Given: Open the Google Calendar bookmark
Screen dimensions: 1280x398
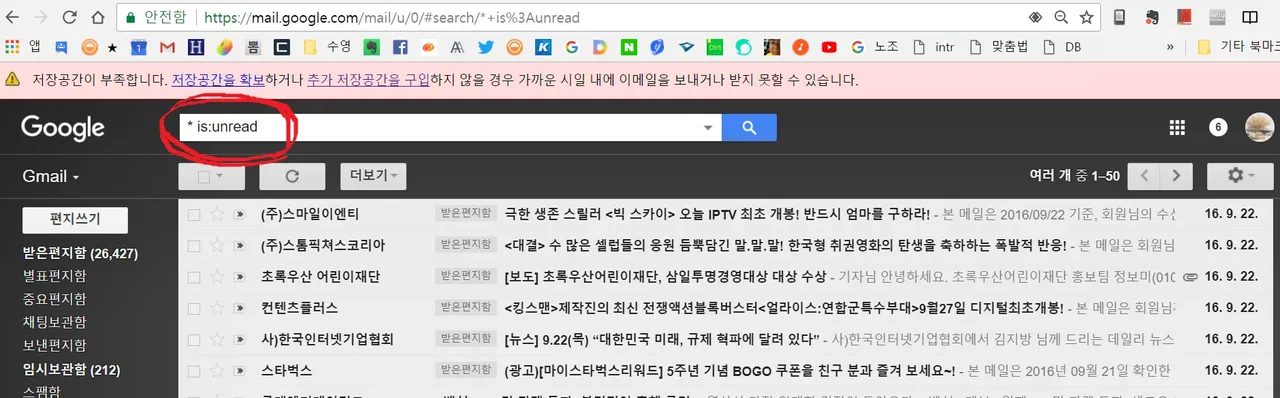Looking at the screenshot, I should click(140, 46).
